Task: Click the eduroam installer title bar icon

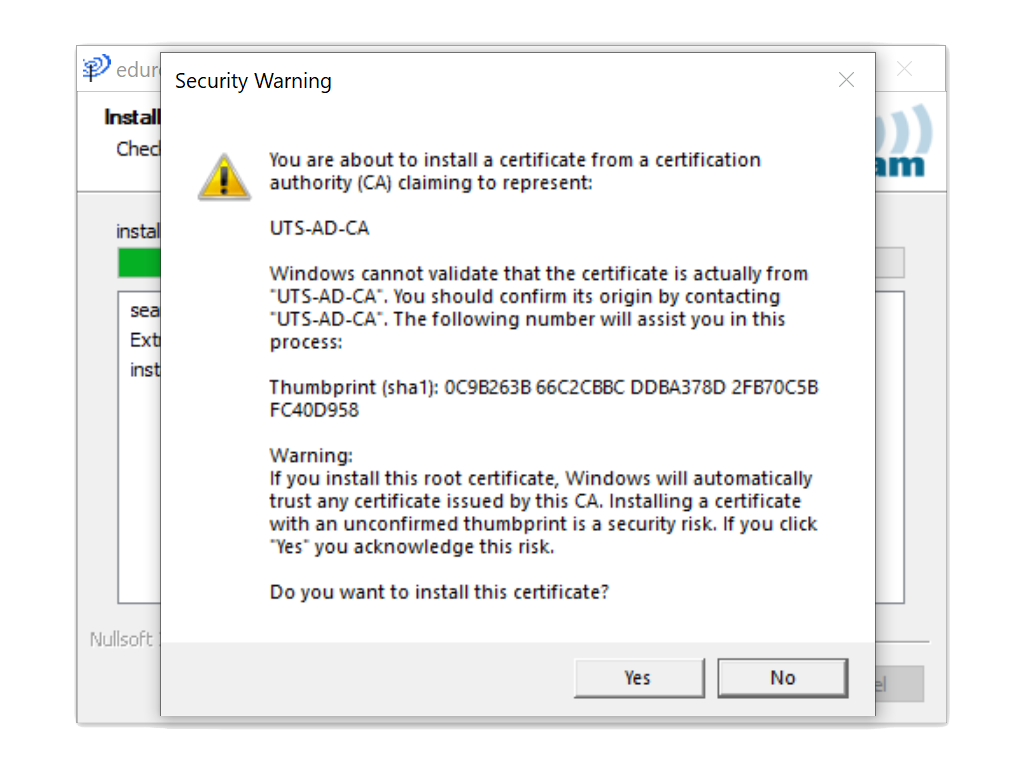Action: pos(96,68)
